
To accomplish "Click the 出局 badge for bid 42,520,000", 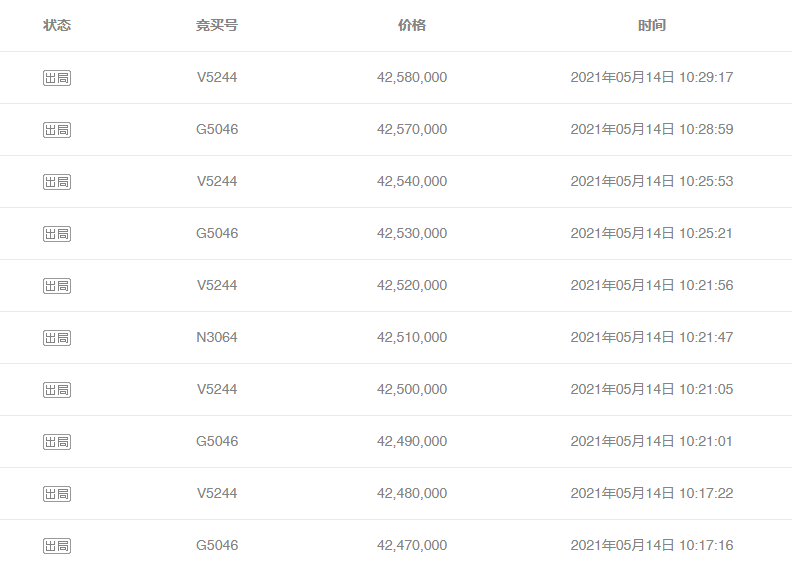I will tap(57, 286).
